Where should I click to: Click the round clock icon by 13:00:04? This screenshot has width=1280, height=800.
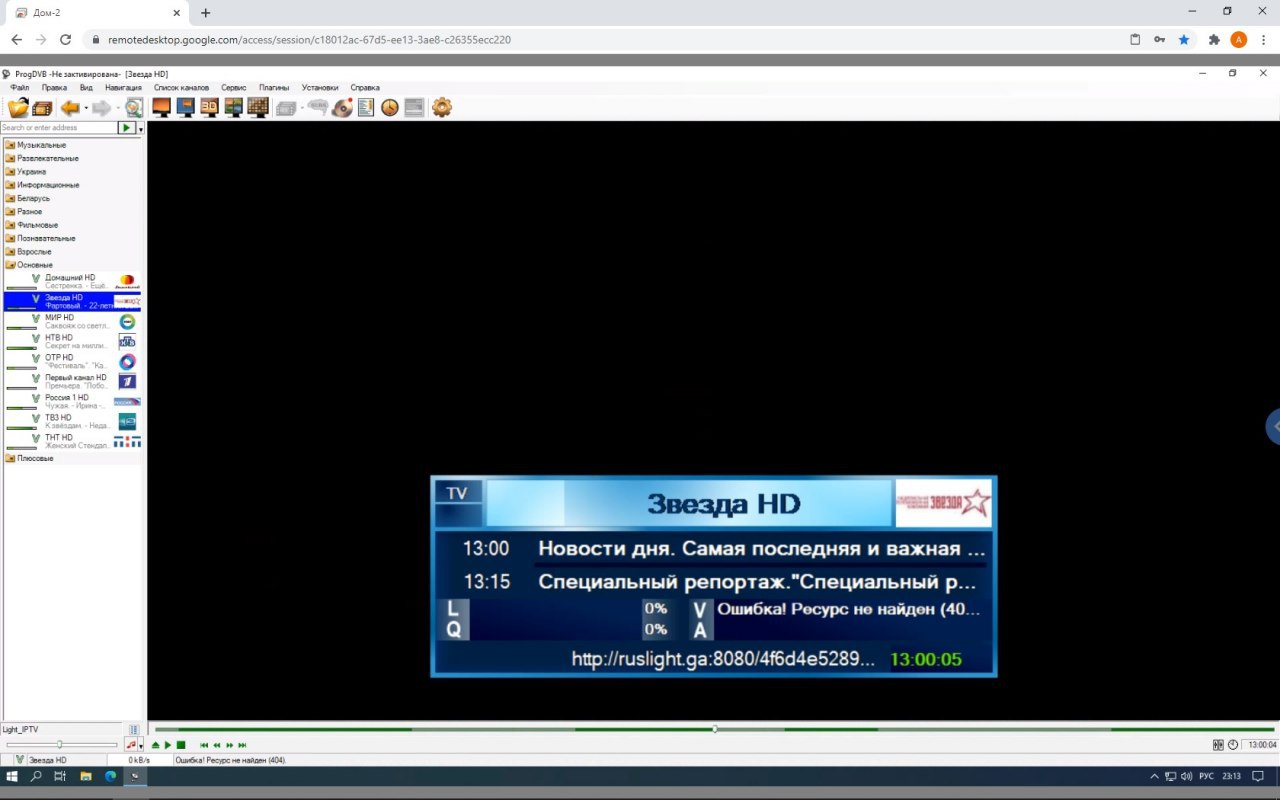point(1232,745)
